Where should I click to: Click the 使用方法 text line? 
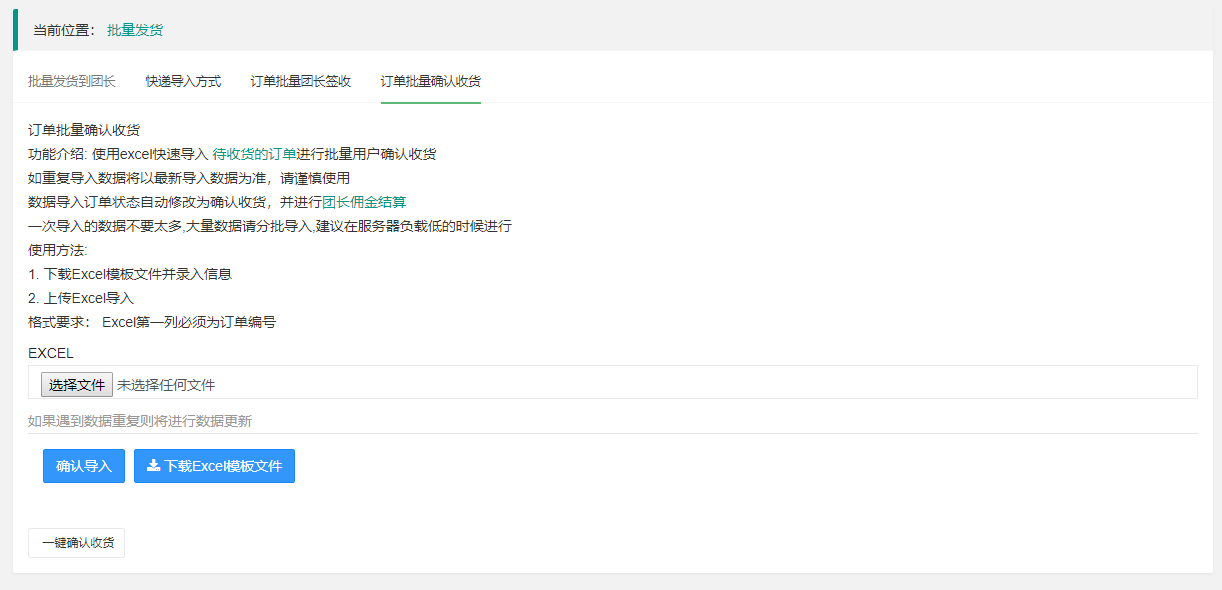click(x=58, y=250)
